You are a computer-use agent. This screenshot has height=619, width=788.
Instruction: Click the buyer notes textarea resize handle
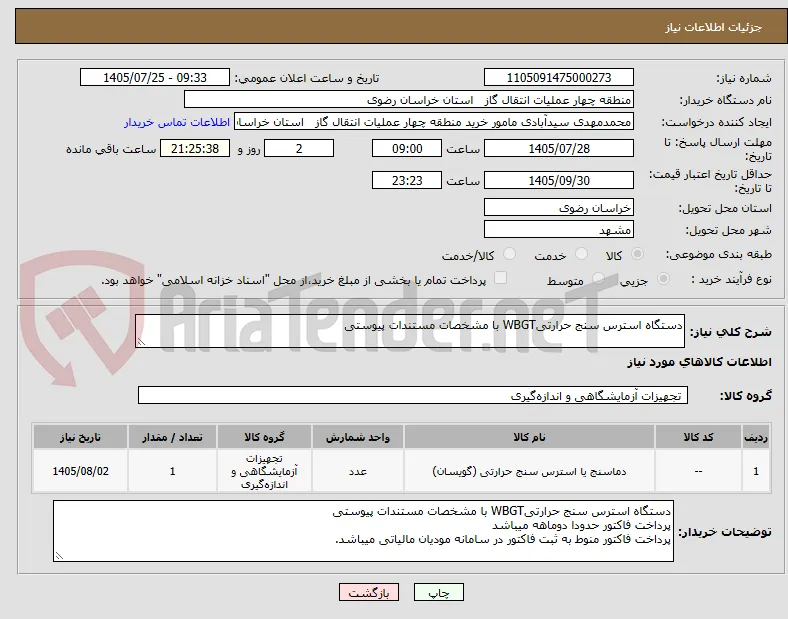(x=59, y=556)
